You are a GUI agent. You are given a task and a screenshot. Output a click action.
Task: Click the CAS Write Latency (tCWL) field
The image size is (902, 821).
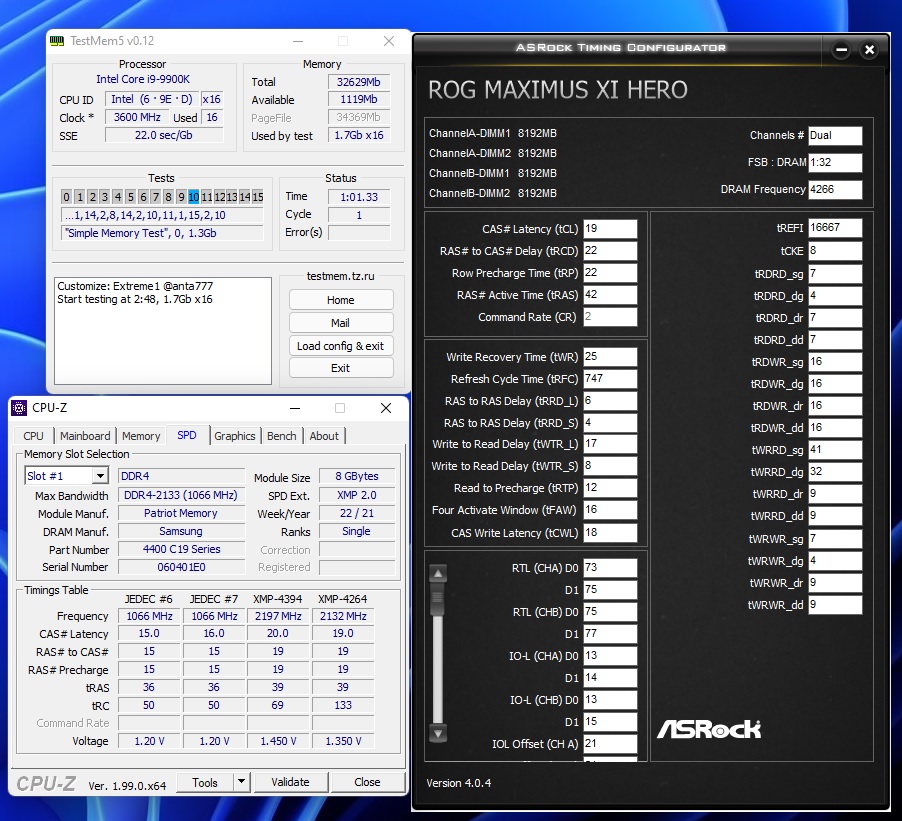tap(610, 532)
